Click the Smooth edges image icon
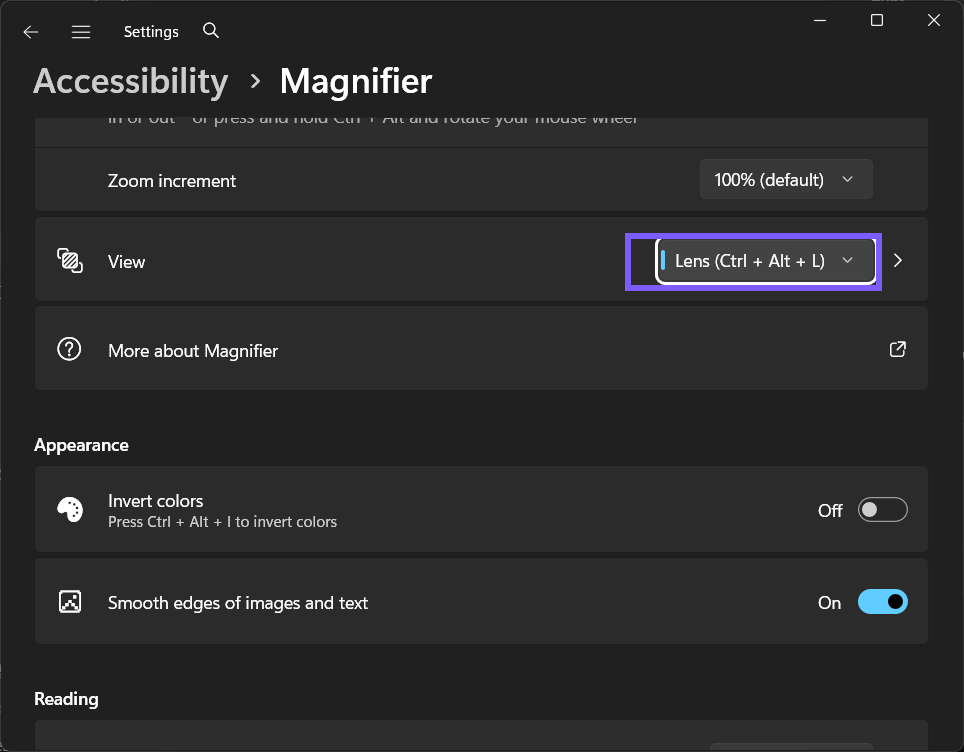The height and width of the screenshot is (752, 964). point(69,601)
